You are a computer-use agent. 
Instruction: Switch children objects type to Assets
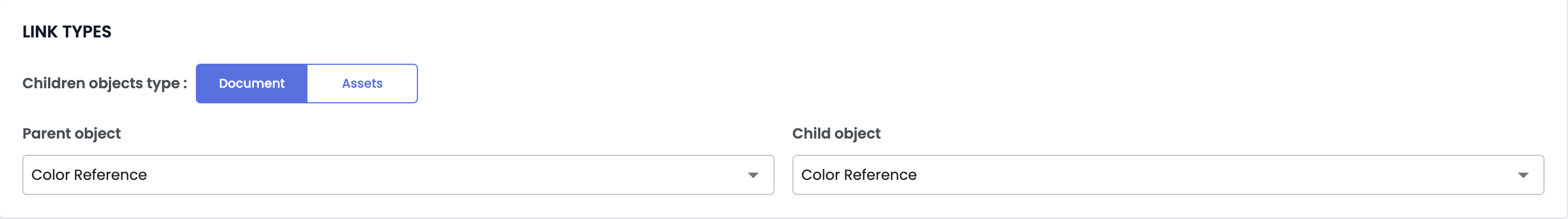pos(362,84)
